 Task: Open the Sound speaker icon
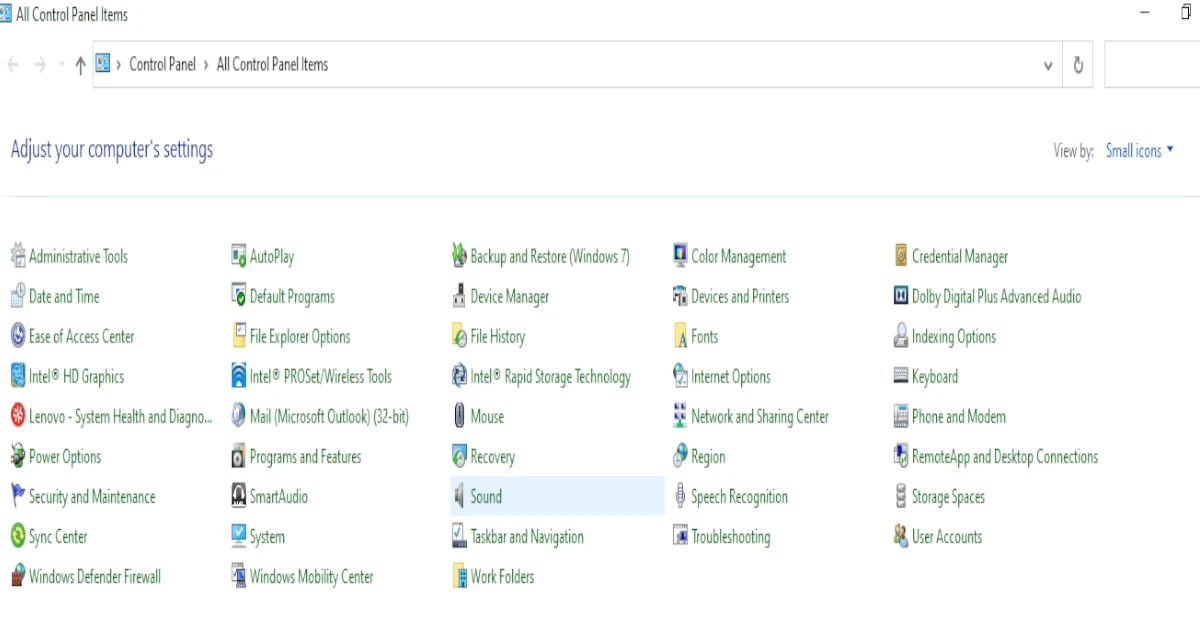[460, 497]
